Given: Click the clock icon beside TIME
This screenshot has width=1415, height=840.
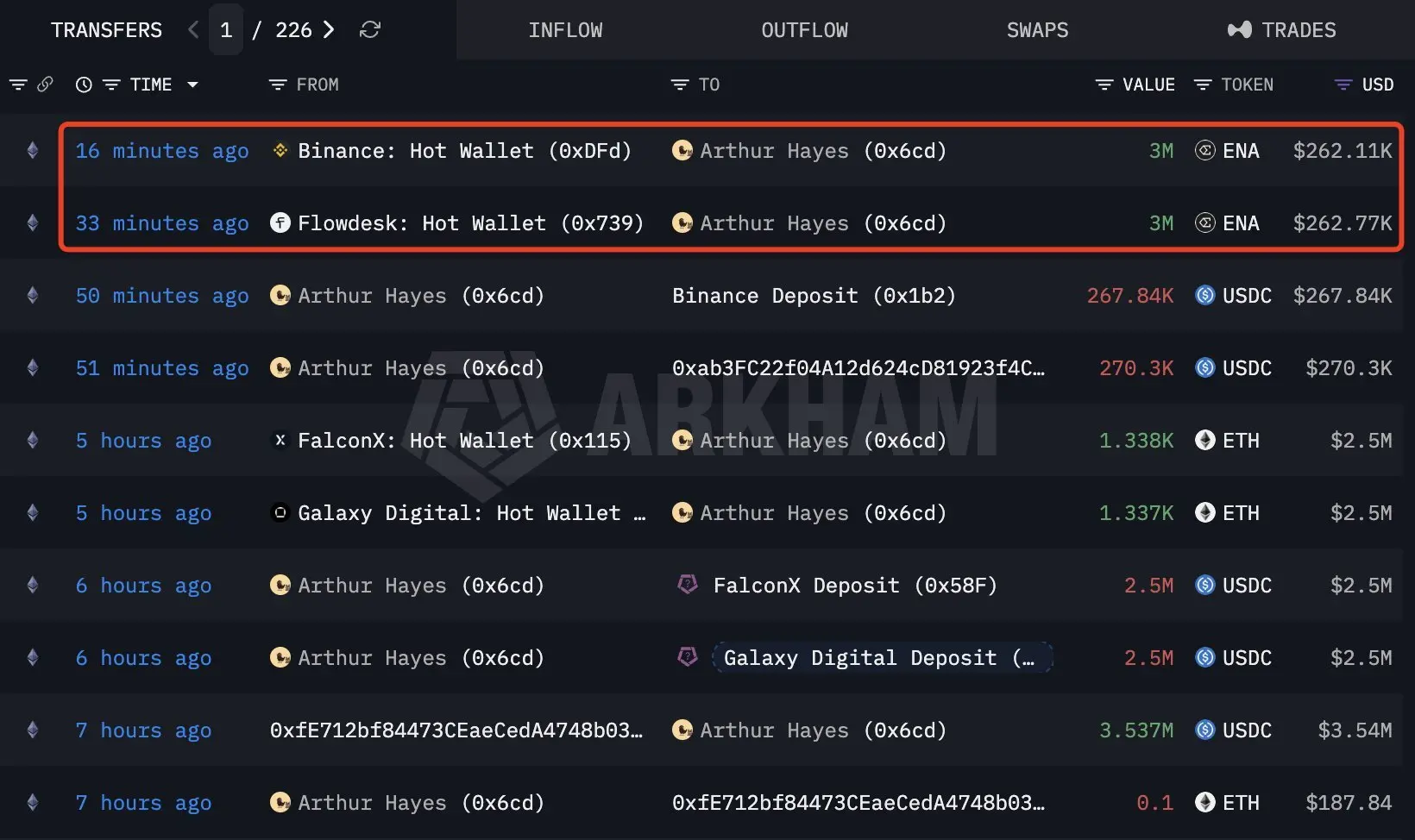Looking at the screenshot, I should pyautogui.click(x=84, y=85).
